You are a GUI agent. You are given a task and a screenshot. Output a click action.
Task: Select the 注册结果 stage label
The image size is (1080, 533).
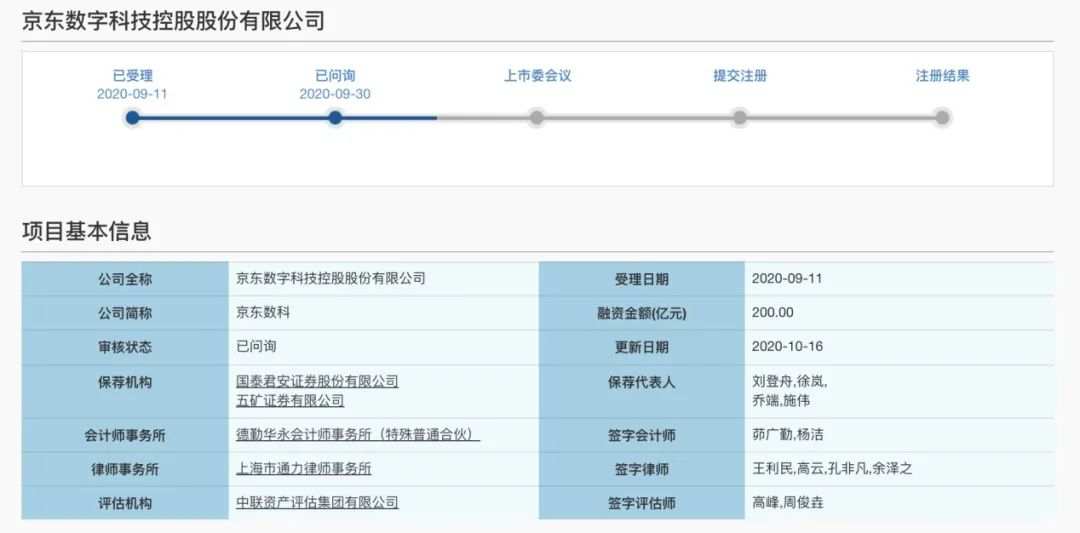pyautogui.click(x=942, y=76)
